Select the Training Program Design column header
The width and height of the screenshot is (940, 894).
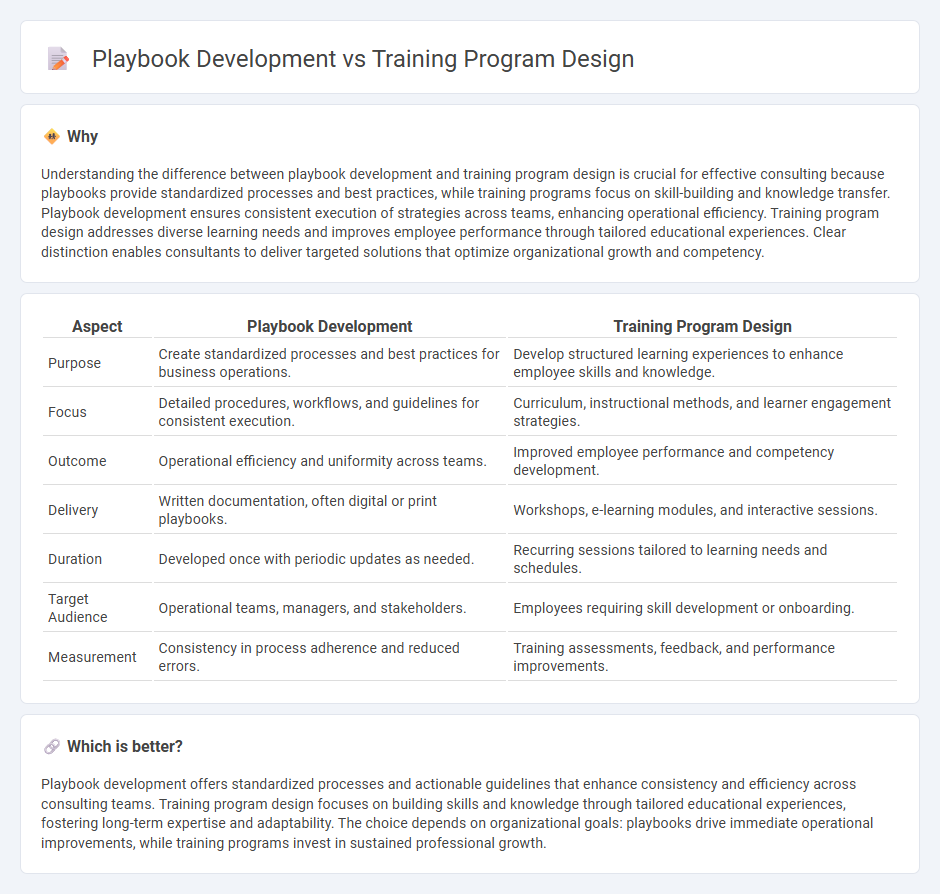click(x=703, y=326)
